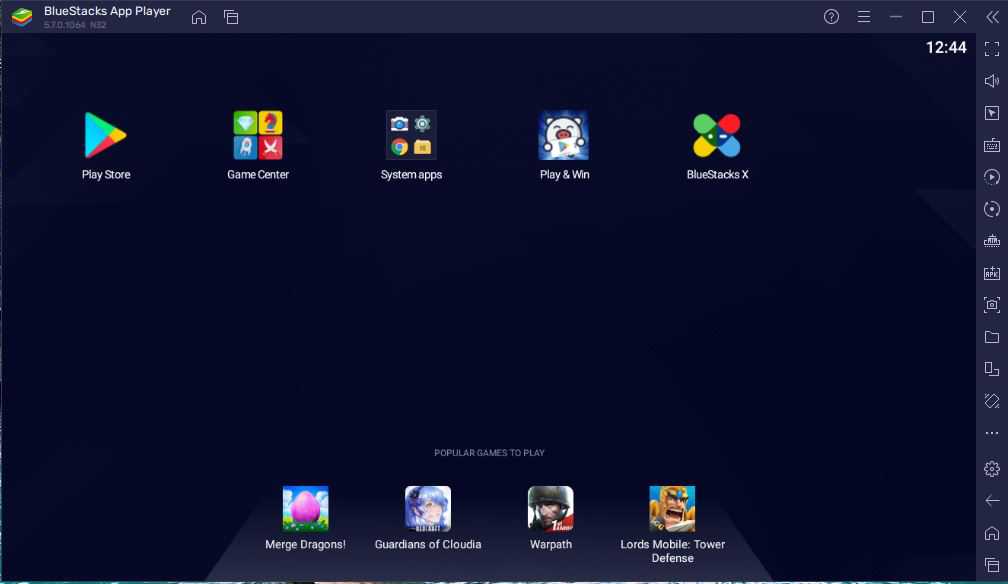Launch BlueStacks X
Image resolution: width=1008 pixels, height=584 pixels.
[x=716, y=135]
